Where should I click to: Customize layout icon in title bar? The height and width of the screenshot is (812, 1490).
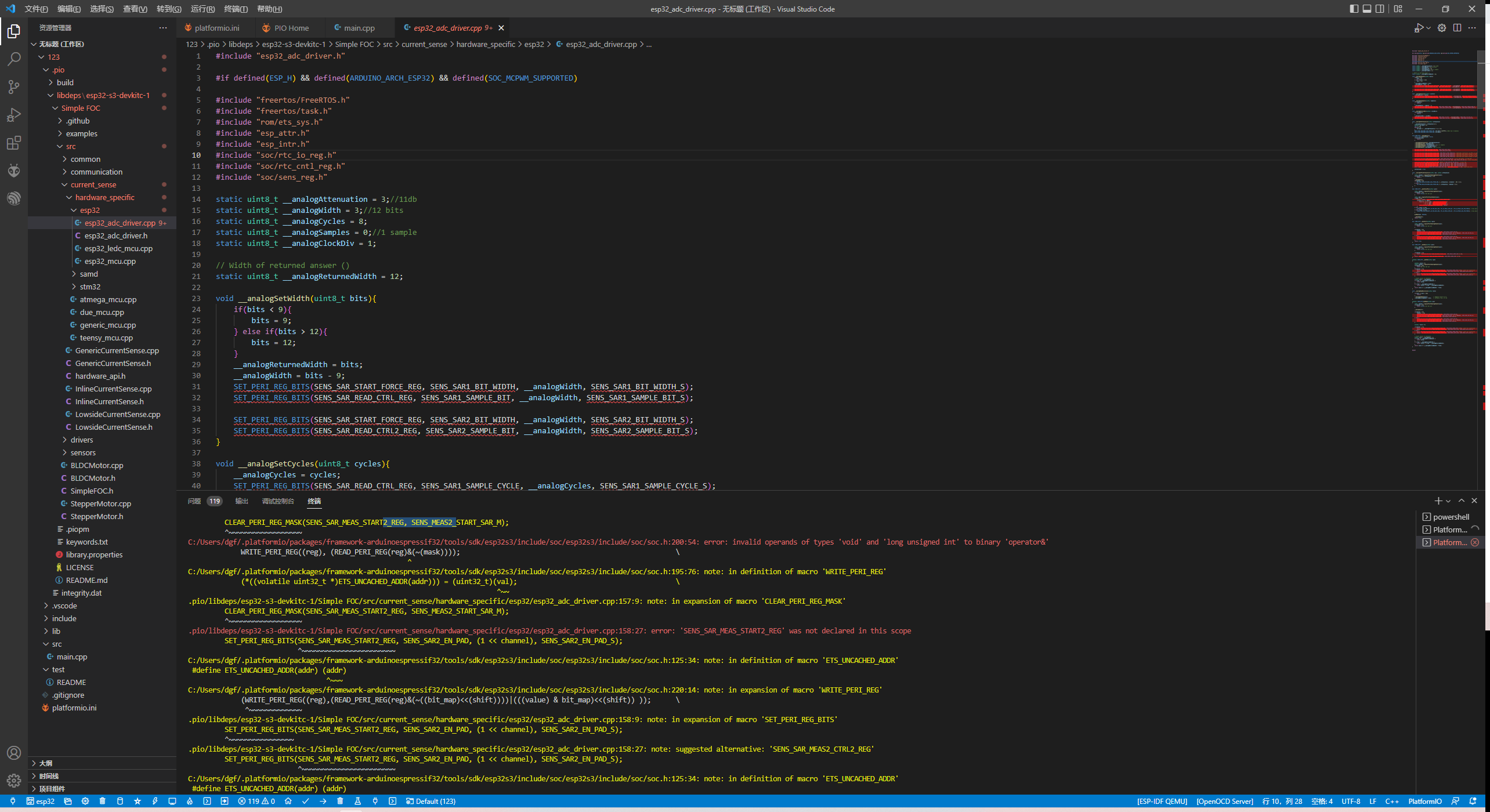coord(1398,9)
